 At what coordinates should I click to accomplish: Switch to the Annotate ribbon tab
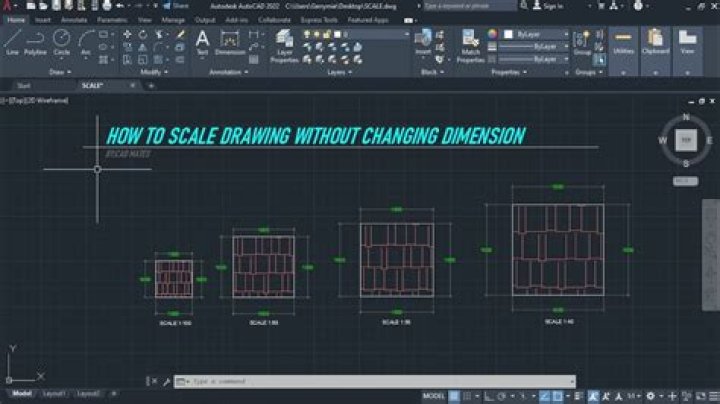coord(74,20)
